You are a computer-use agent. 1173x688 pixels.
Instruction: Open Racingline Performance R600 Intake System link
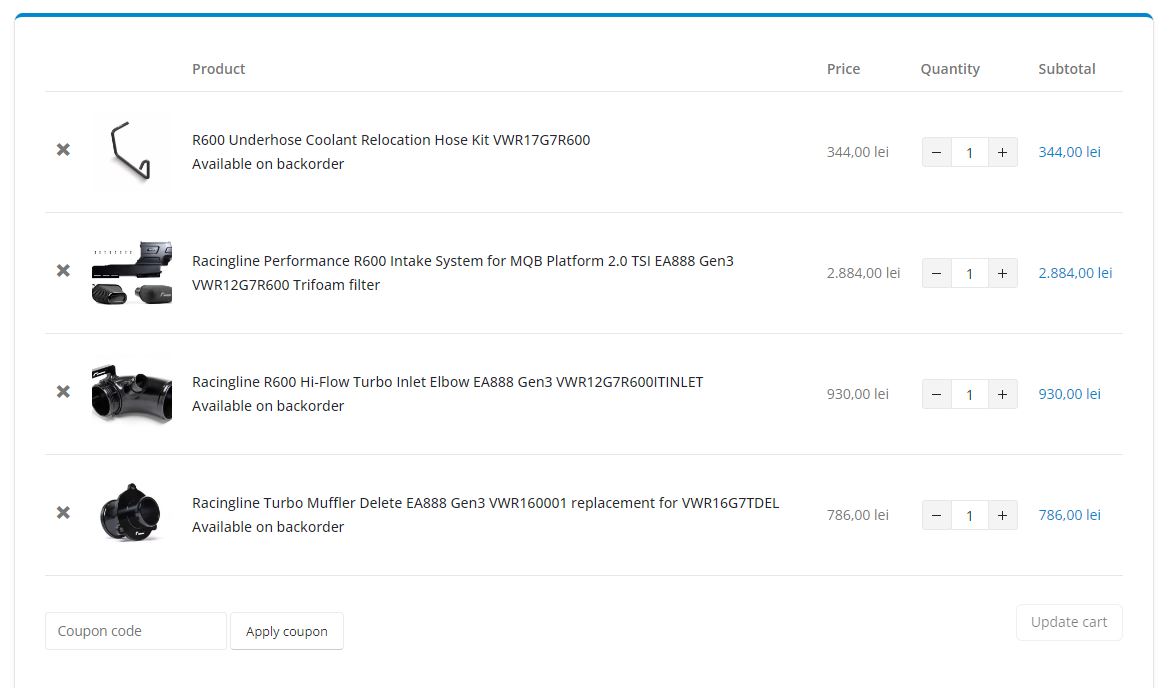[x=463, y=273]
